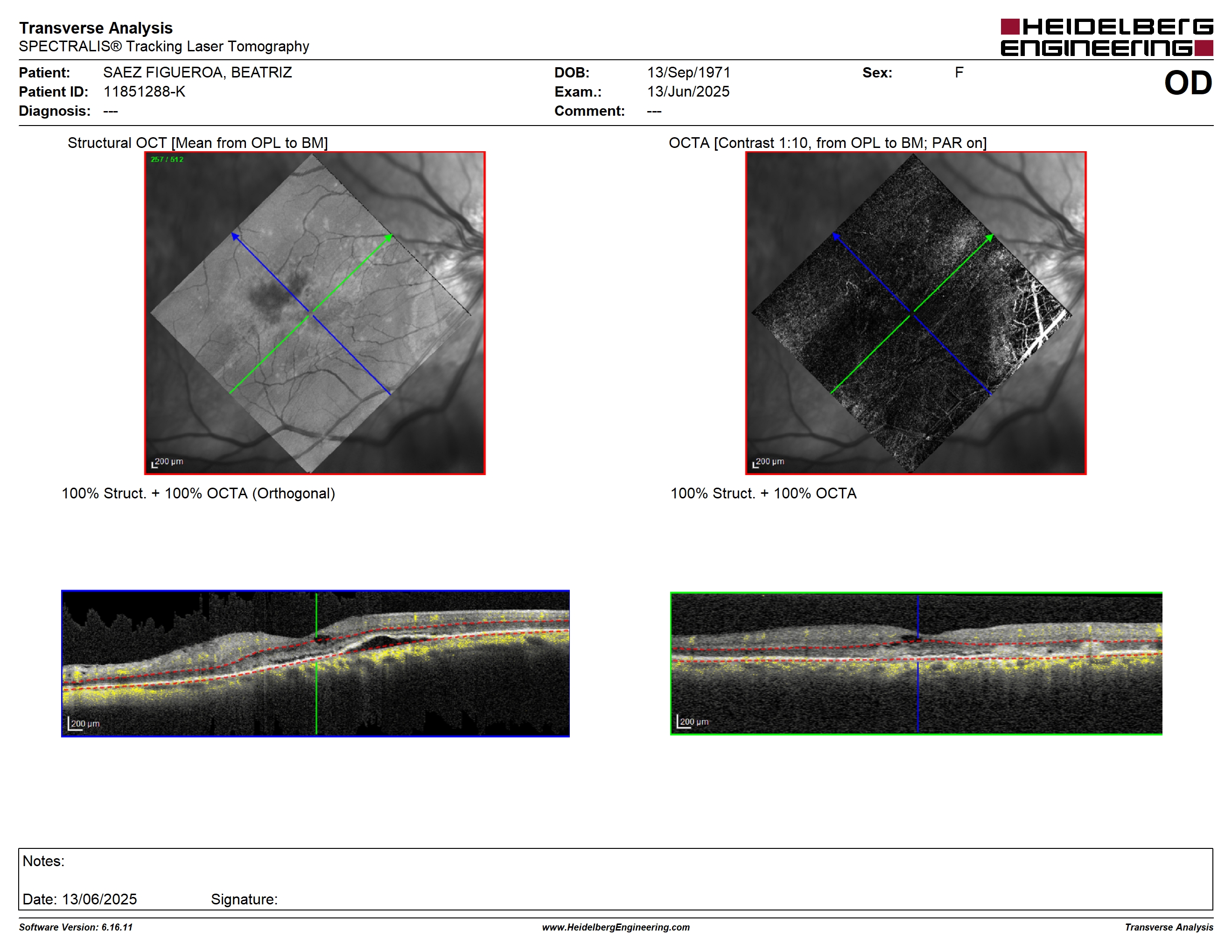Click patient ID 11851288-K

pos(144,91)
